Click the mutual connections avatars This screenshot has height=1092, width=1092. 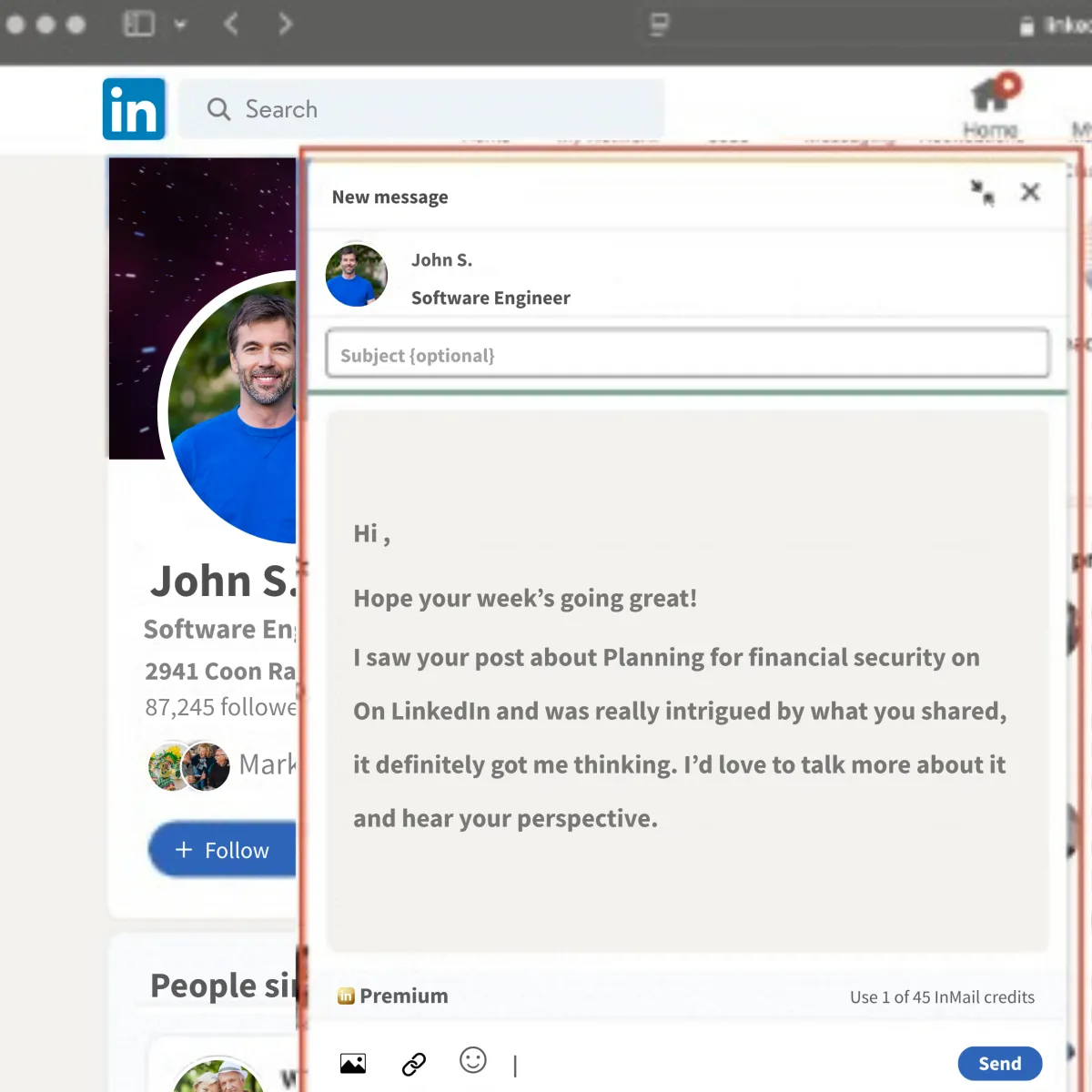pos(189,766)
